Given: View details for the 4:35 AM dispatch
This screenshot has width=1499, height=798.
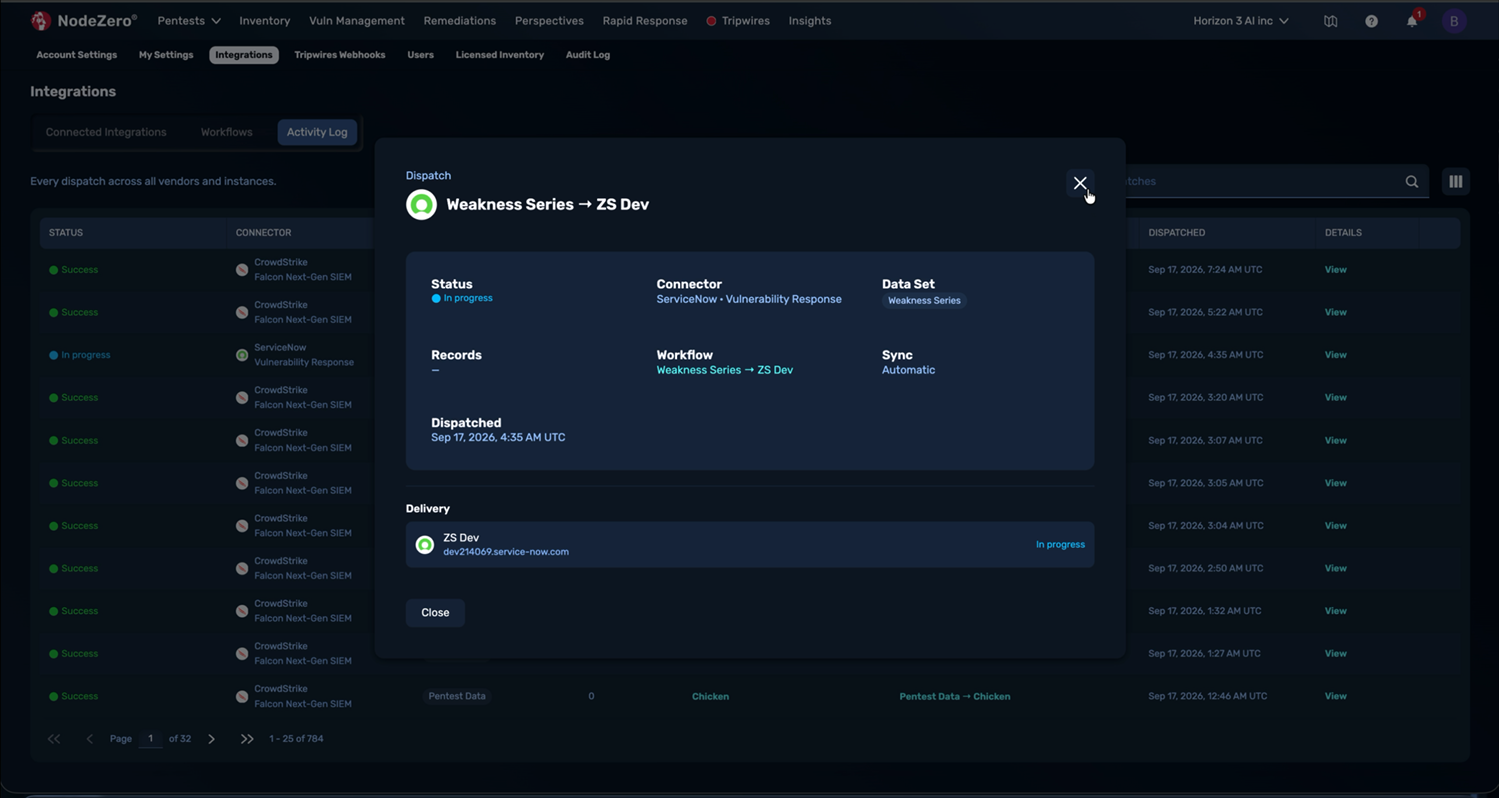Looking at the screenshot, I should click(x=1335, y=355).
